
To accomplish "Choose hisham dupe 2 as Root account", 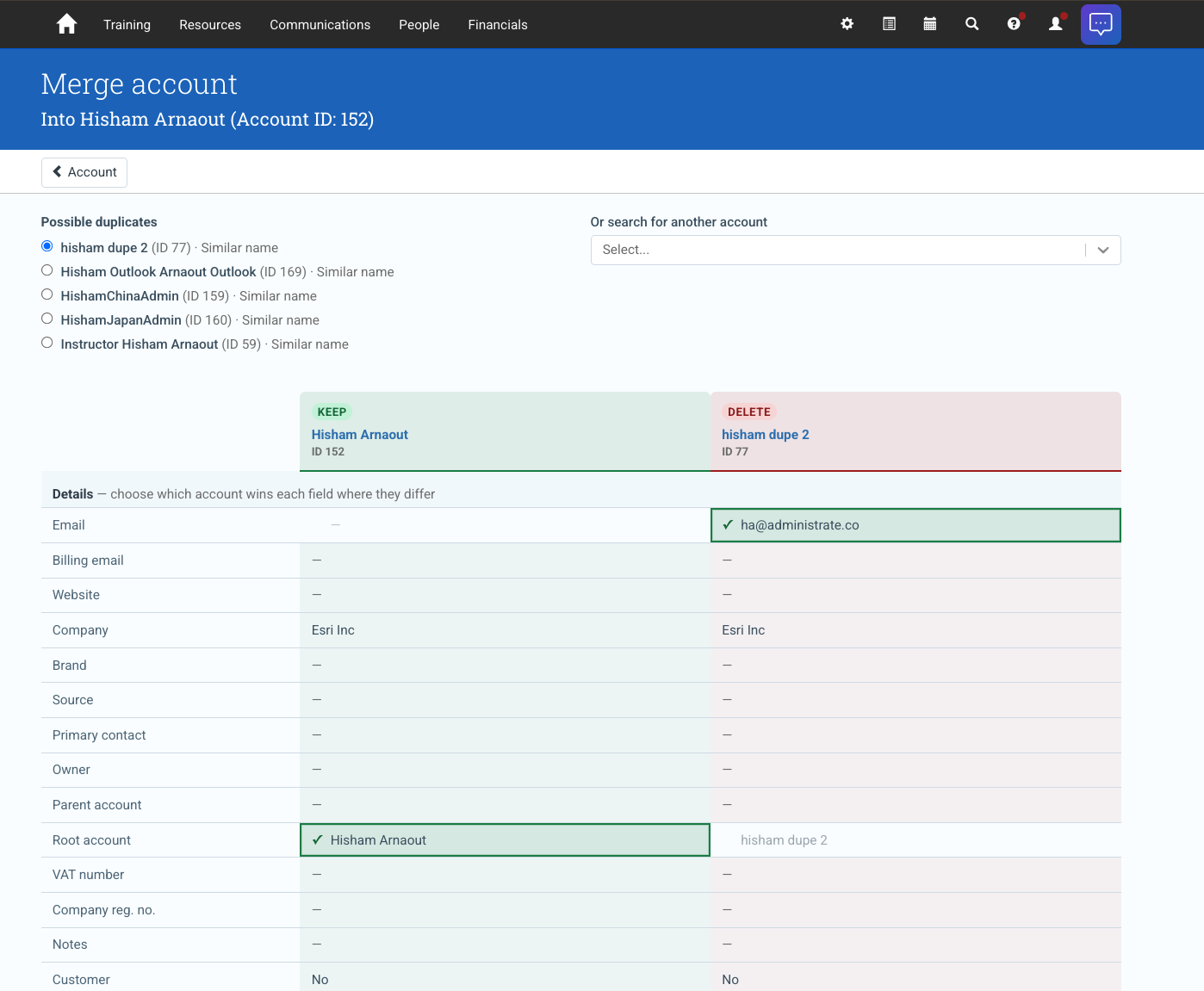I will (x=915, y=840).
